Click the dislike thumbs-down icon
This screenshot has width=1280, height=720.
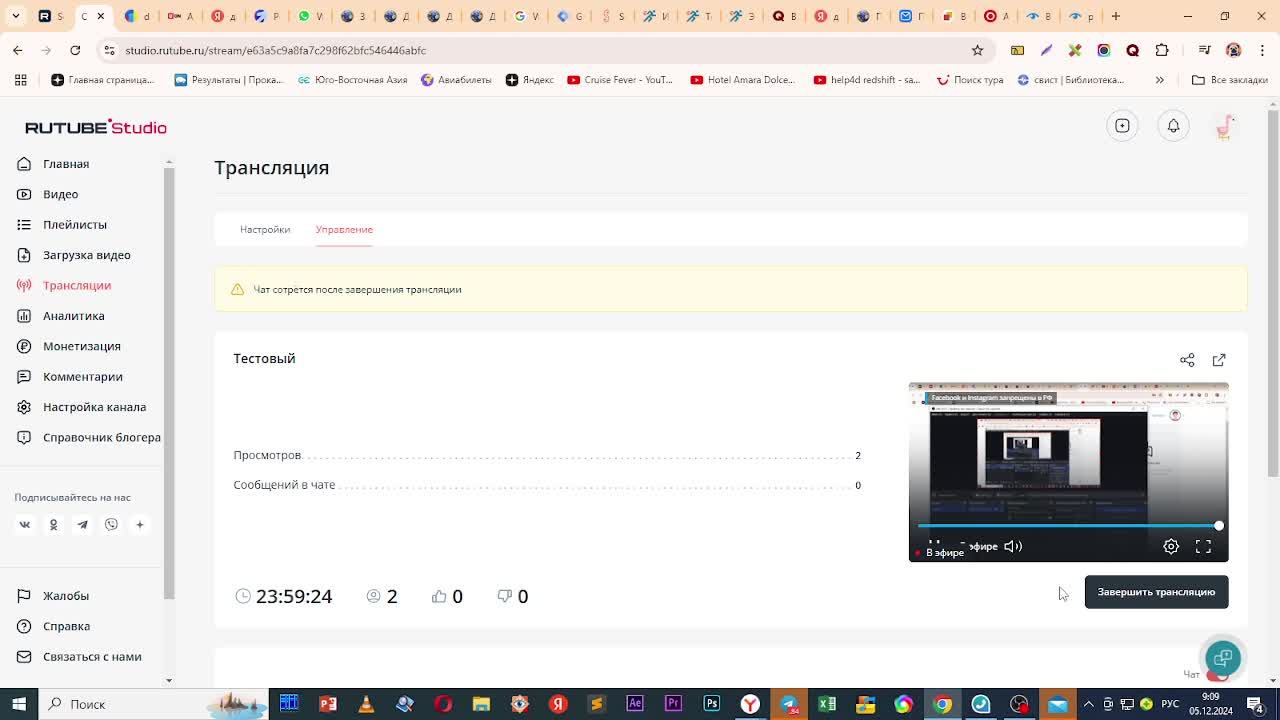coord(504,596)
